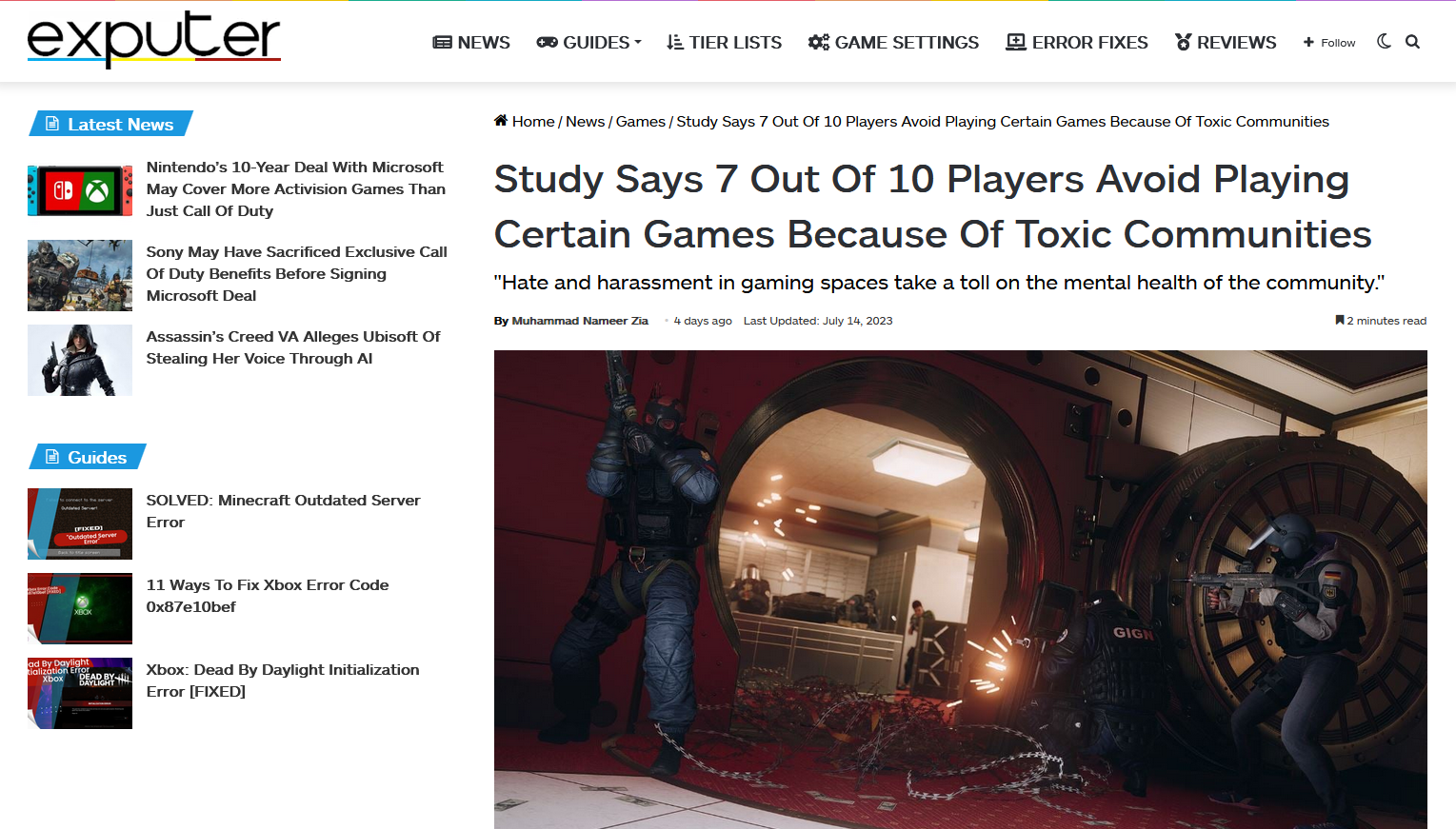Click the green Xbox error thumbnail
1456x829 pixels.
80,608
